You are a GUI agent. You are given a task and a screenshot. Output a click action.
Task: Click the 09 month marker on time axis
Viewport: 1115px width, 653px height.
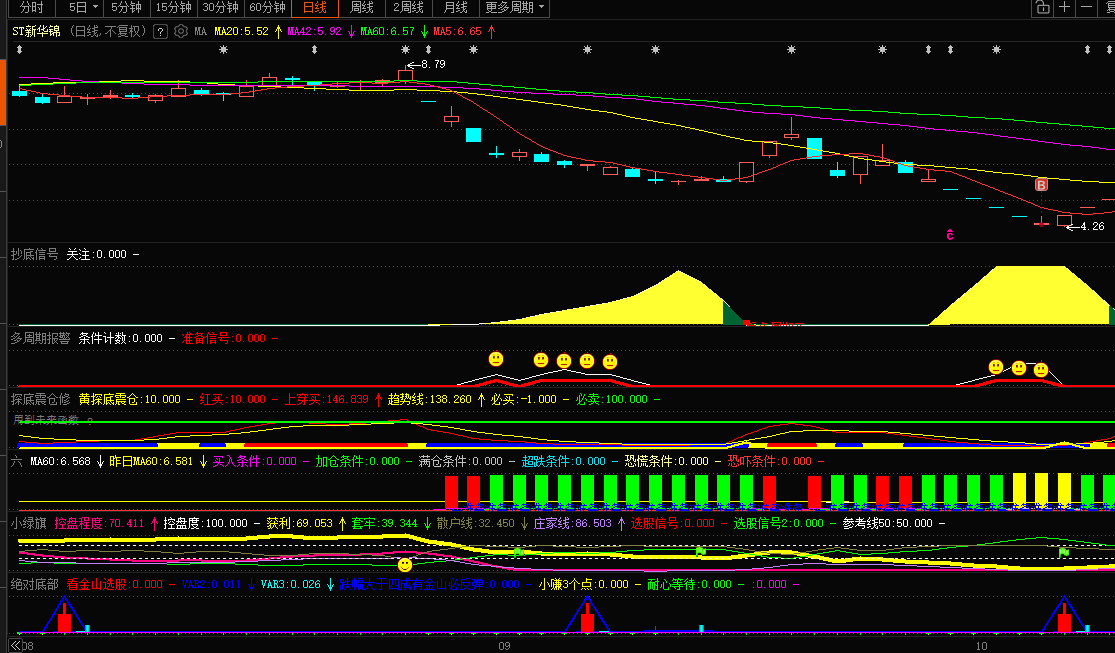504,645
